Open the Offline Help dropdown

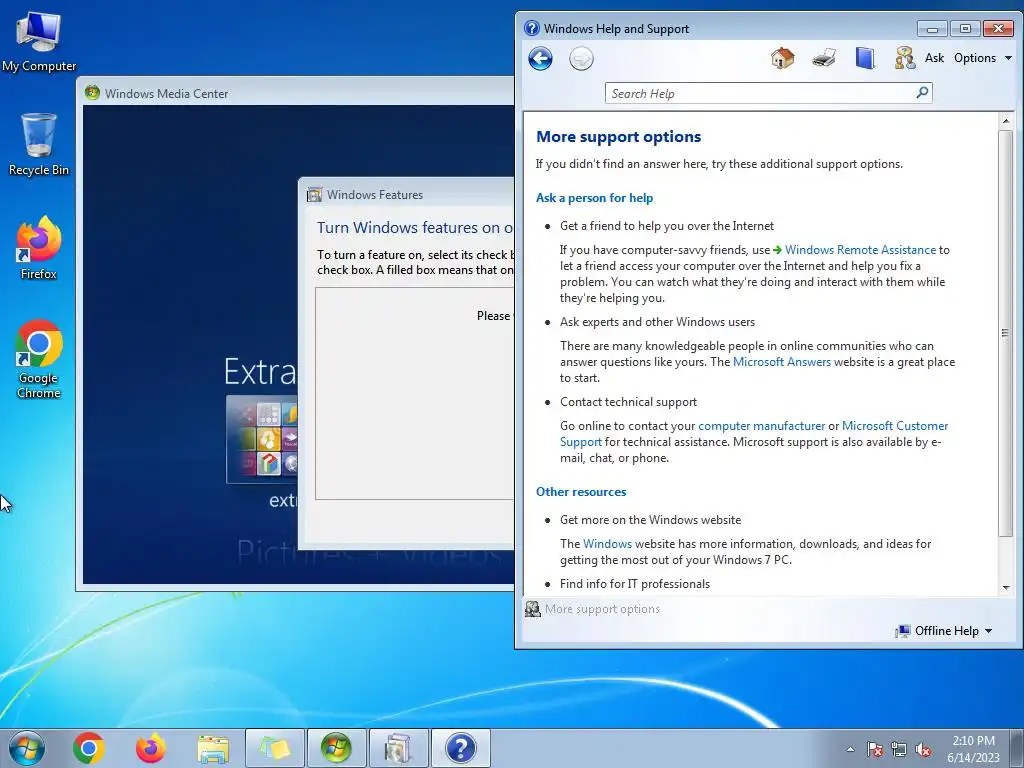click(x=944, y=631)
